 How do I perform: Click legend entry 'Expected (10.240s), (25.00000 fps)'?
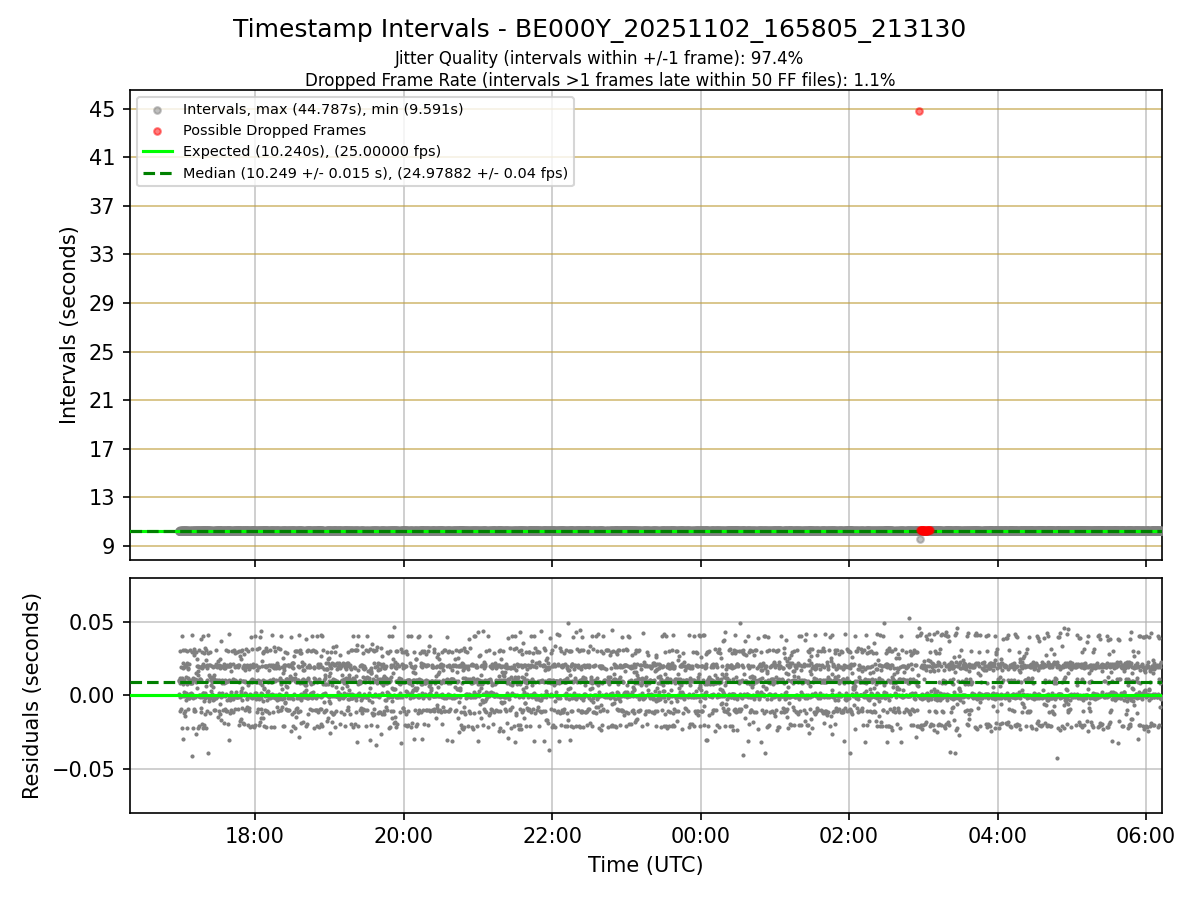coord(312,151)
